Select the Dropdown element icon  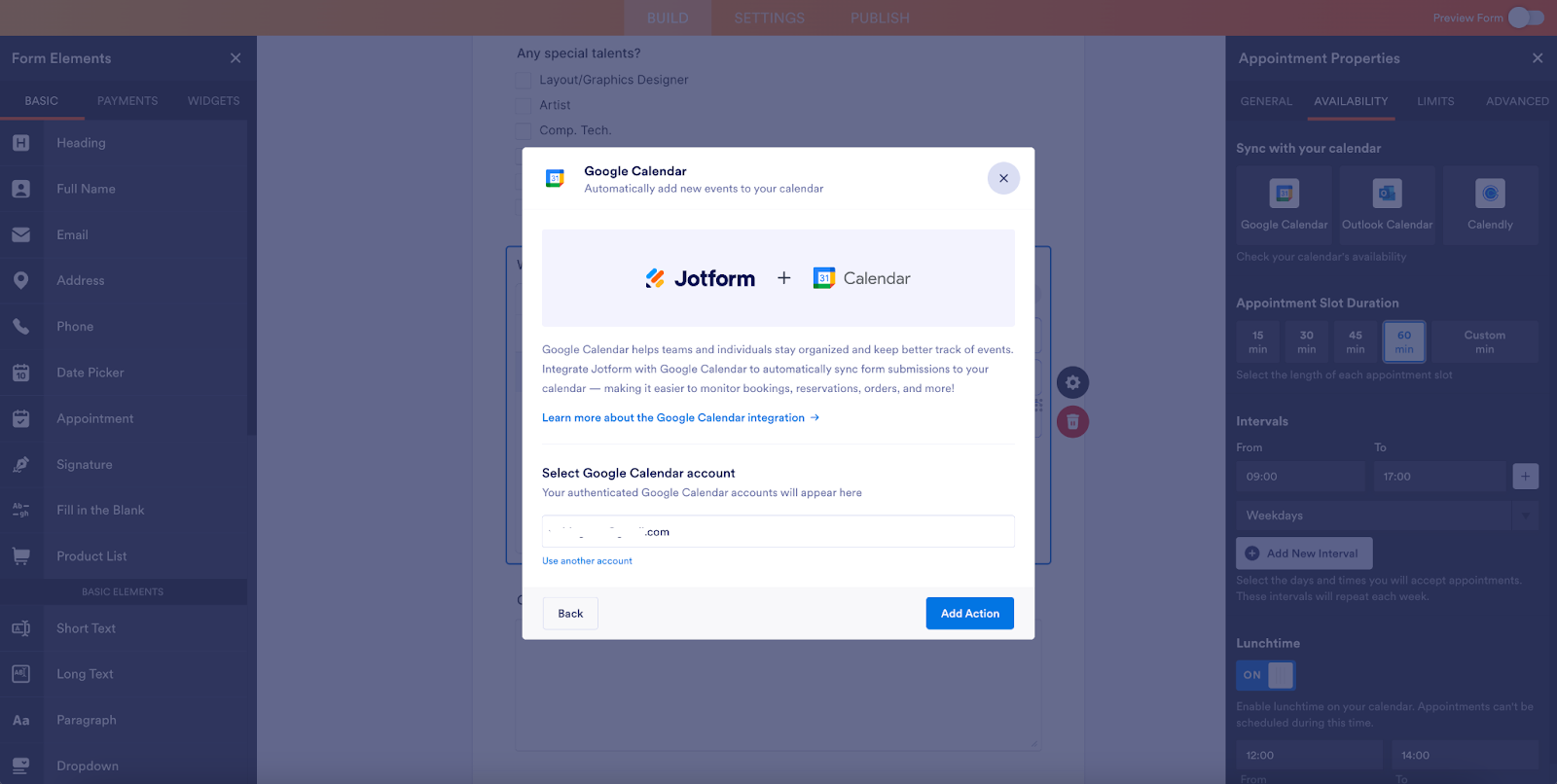click(x=21, y=766)
